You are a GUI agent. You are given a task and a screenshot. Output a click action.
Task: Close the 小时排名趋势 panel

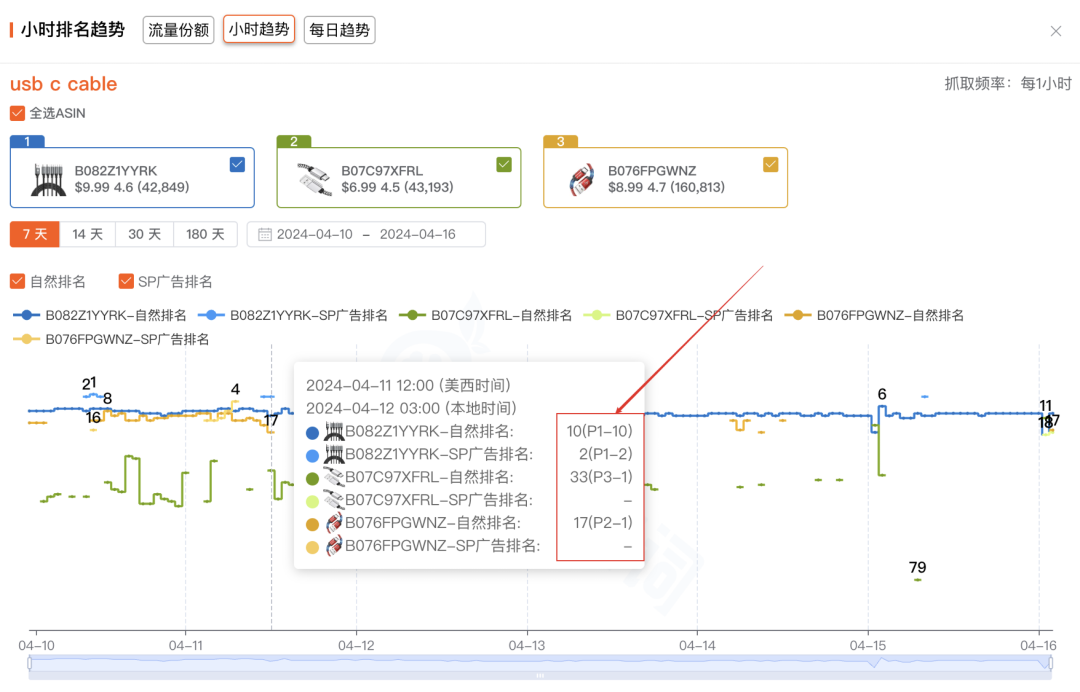(x=1056, y=30)
